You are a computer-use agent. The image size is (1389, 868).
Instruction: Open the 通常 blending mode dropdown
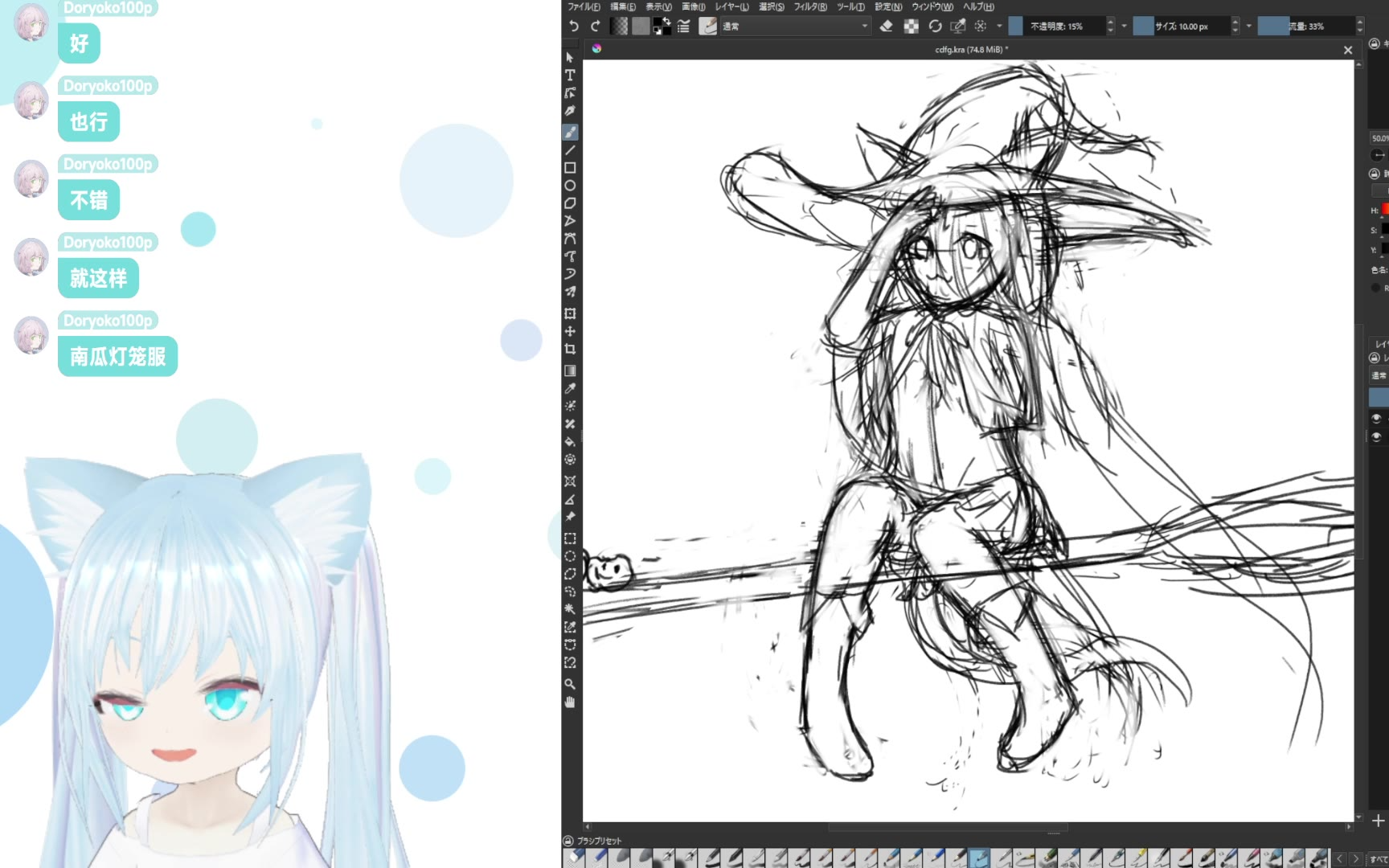[794, 27]
